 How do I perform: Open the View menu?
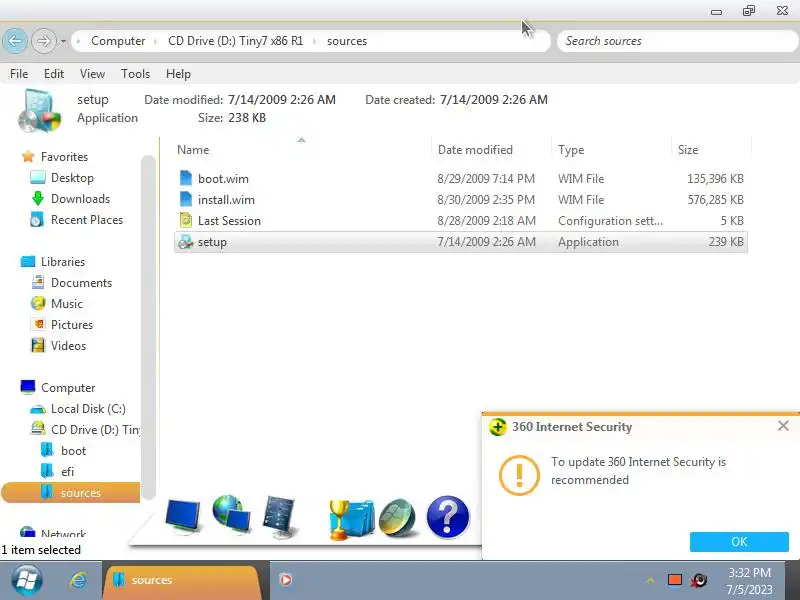92,74
